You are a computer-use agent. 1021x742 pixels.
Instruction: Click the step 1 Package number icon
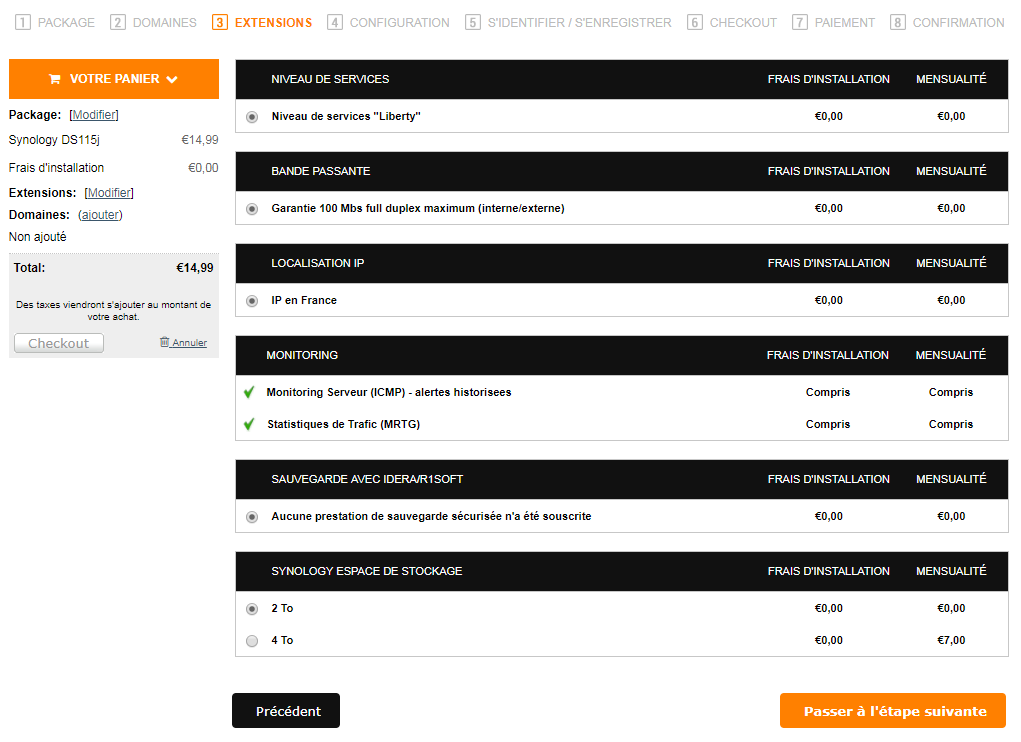coord(23,22)
